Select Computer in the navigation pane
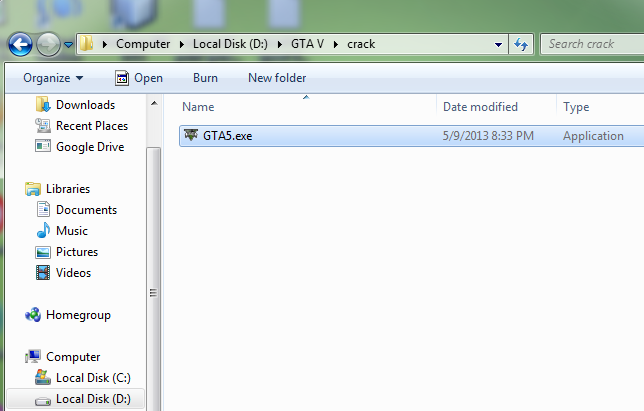The image size is (644, 411). pos(73,357)
